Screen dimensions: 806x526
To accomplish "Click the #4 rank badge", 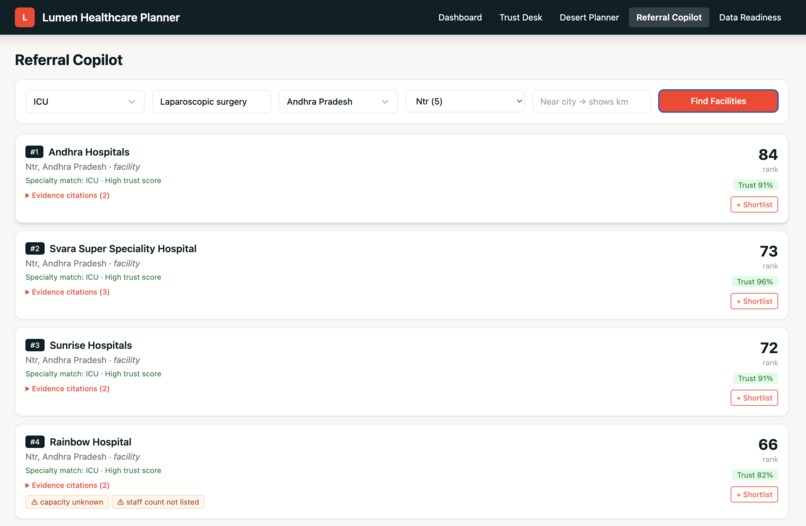I will click(x=35, y=442).
